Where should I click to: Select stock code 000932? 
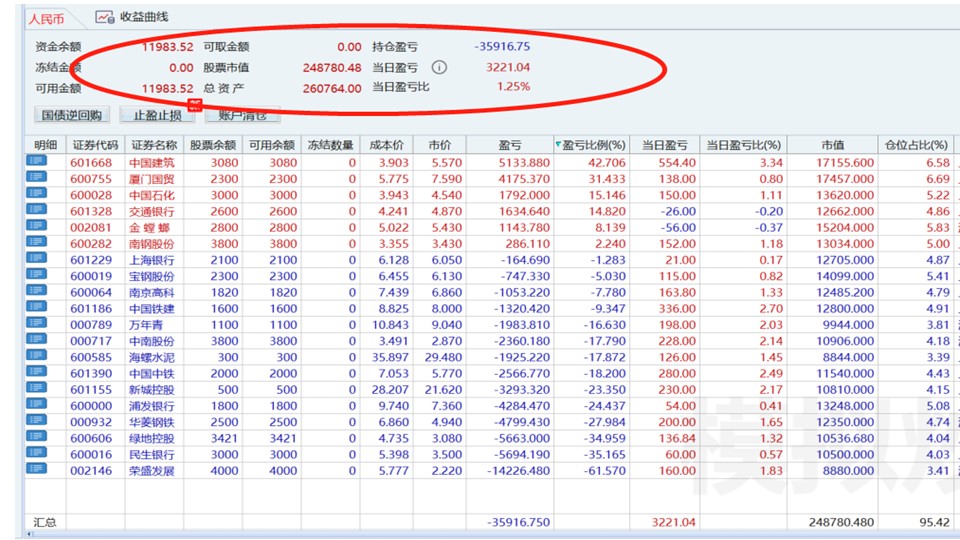pos(91,422)
